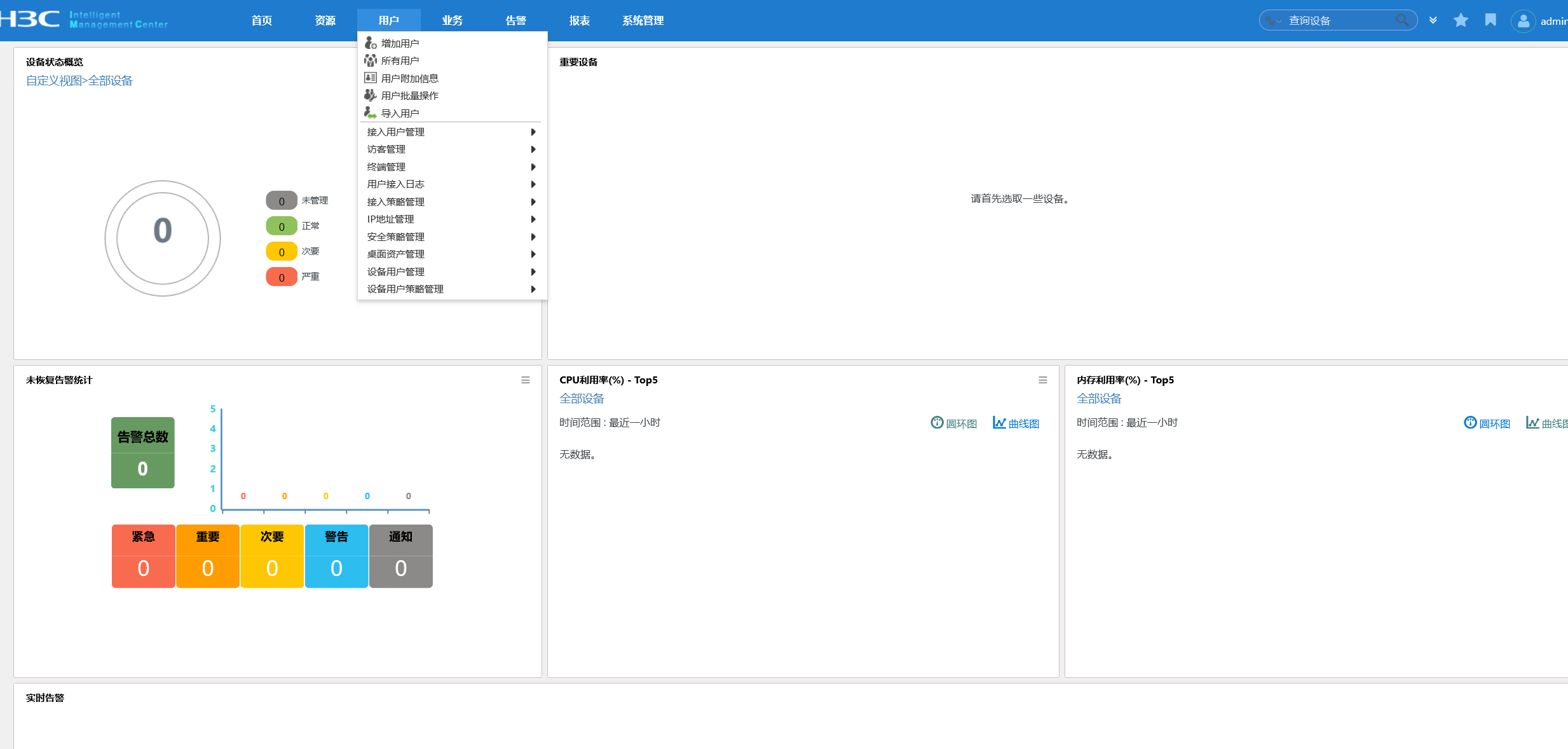Open the admin user avatar icon
The height and width of the screenshot is (749, 1568).
(x=1523, y=21)
